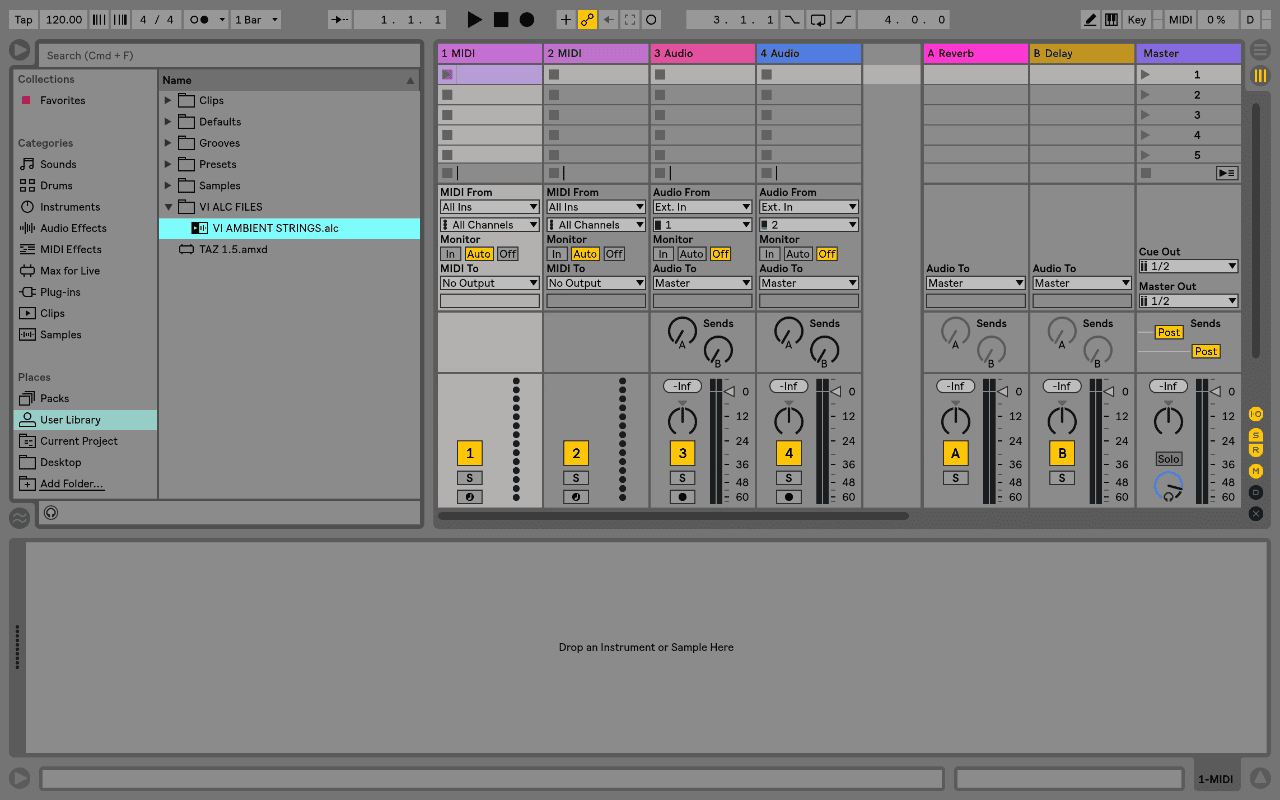
Task: Click Master Preview/Cue volume knob
Action: (x=1167, y=487)
